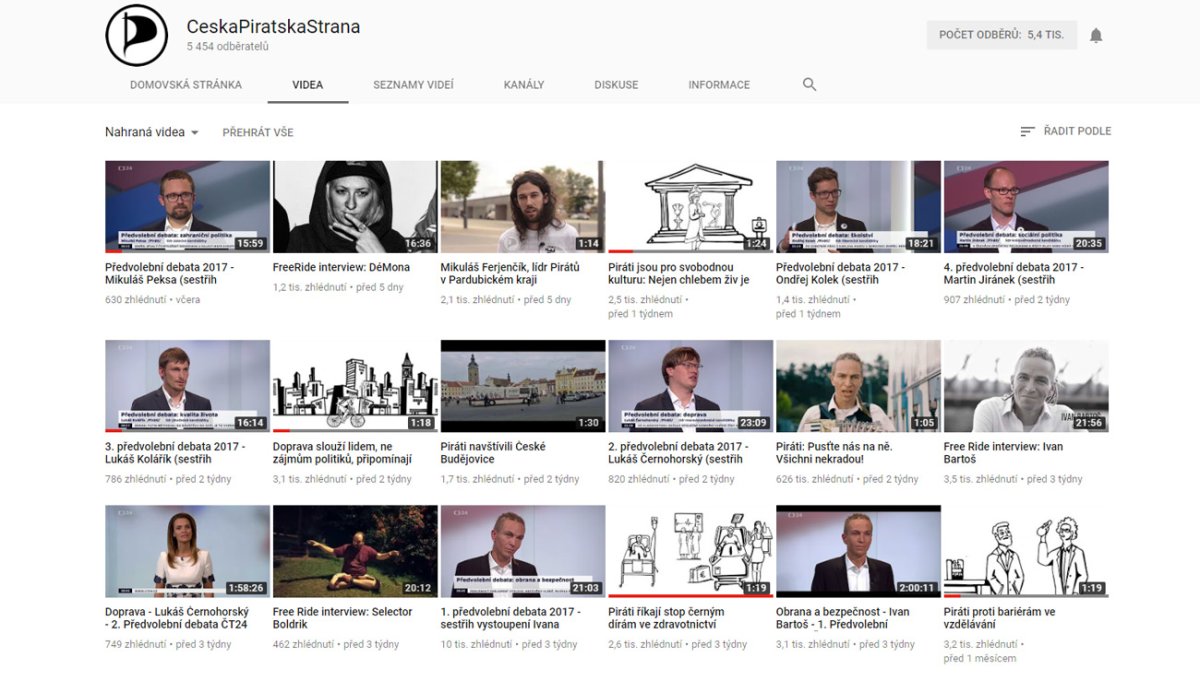The image size is (1200, 675).
Task: Click title Free Ride interview: Ivan Bartoš
Action: click(1004, 453)
